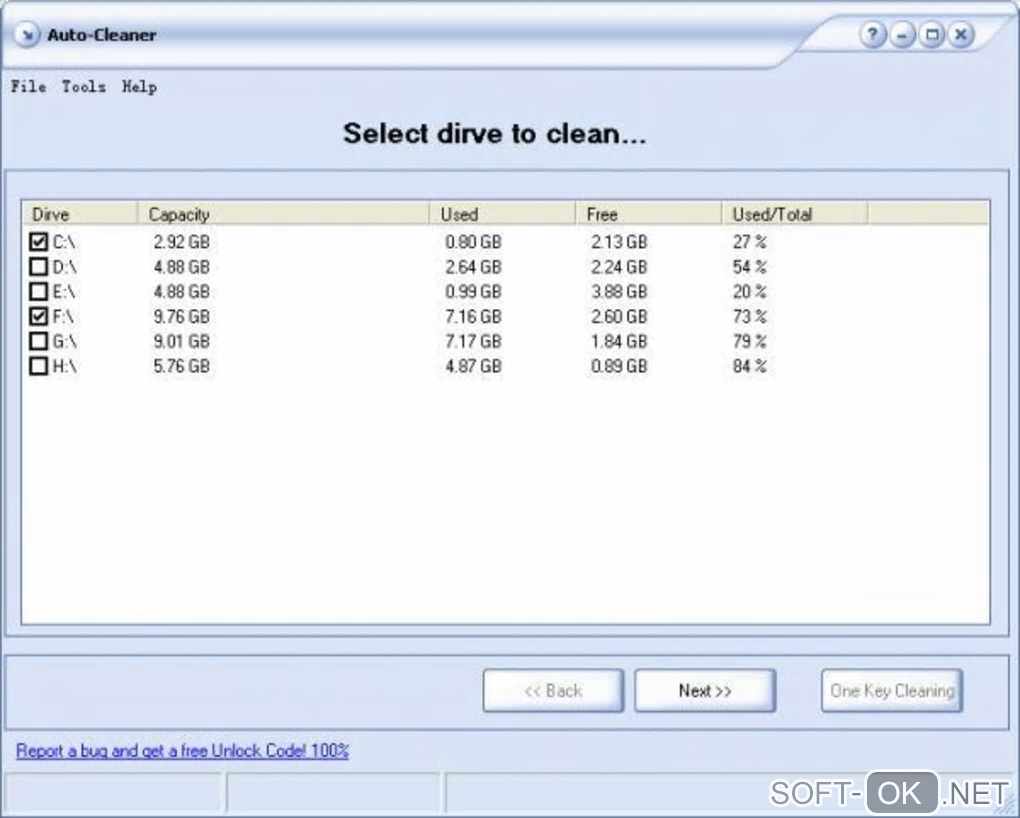Open the Tools menu
The height and width of the screenshot is (818, 1020).
click(83, 87)
